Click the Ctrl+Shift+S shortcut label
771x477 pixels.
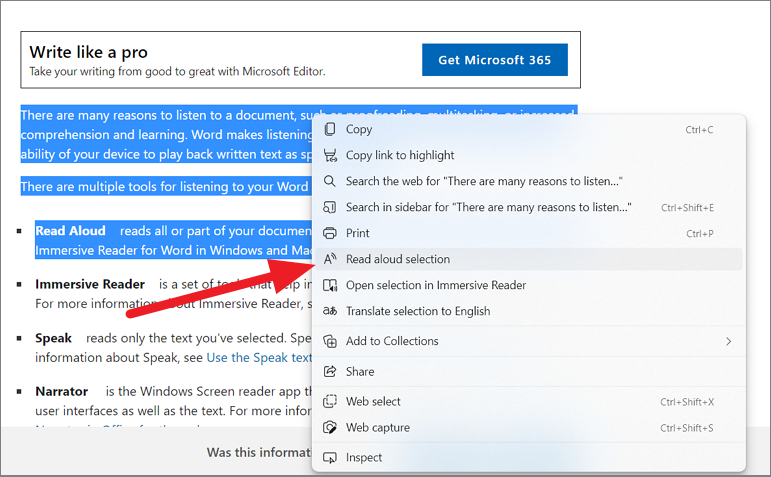(x=687, y=428)
